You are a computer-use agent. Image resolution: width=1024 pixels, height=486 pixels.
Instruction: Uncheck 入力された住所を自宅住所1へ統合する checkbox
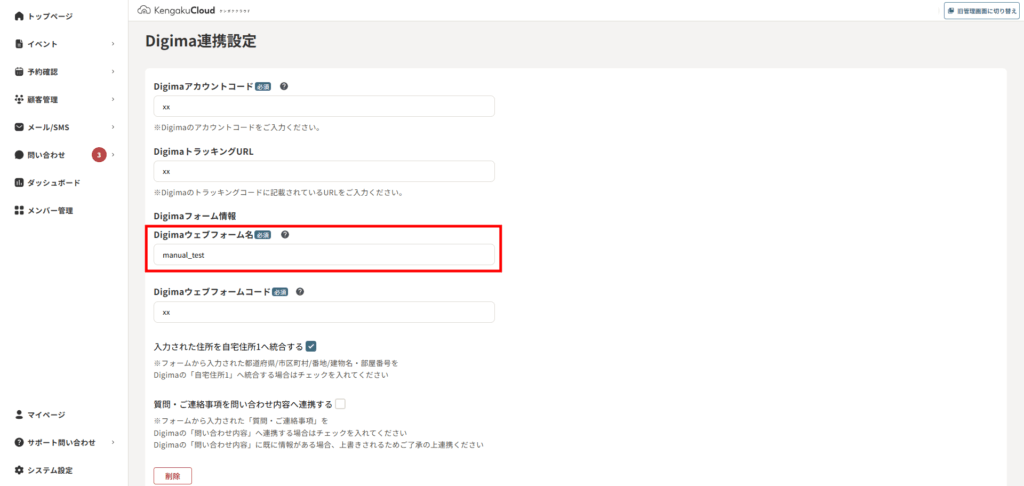pyautogui.click(x=311, y=346)
